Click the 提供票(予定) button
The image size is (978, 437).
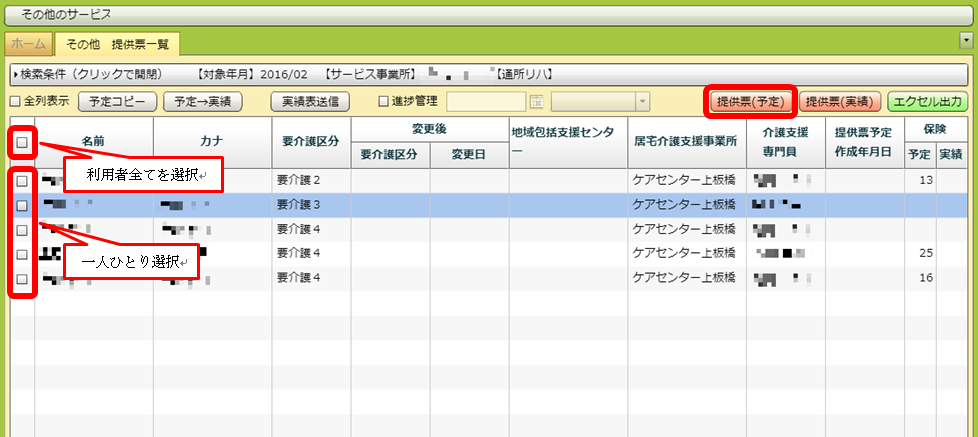pyautogui.click(x=752, y=101)
